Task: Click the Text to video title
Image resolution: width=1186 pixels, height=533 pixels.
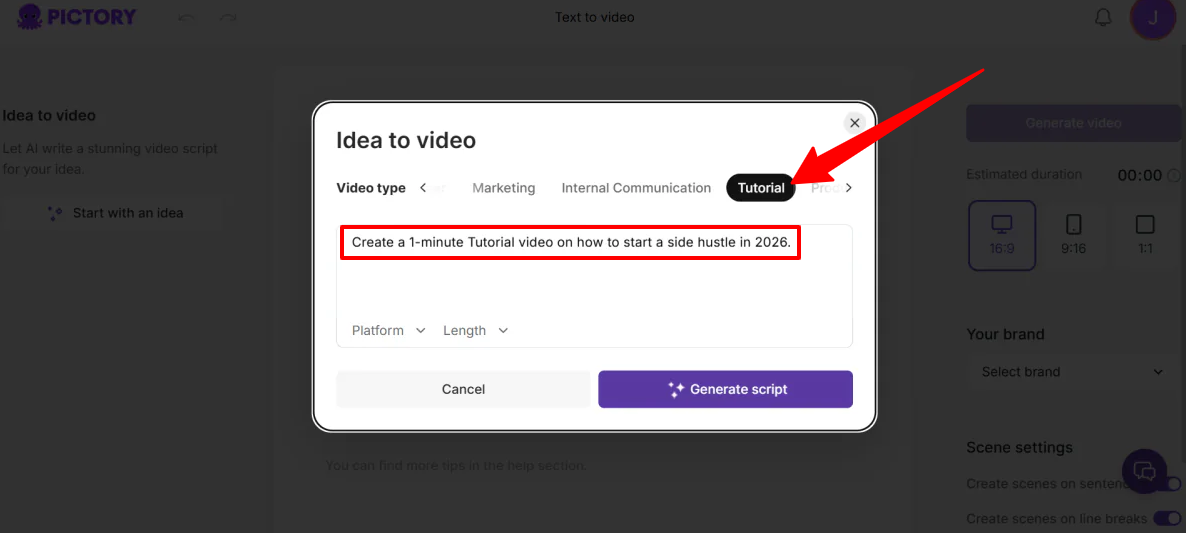Action: click(x=595, y=17)
